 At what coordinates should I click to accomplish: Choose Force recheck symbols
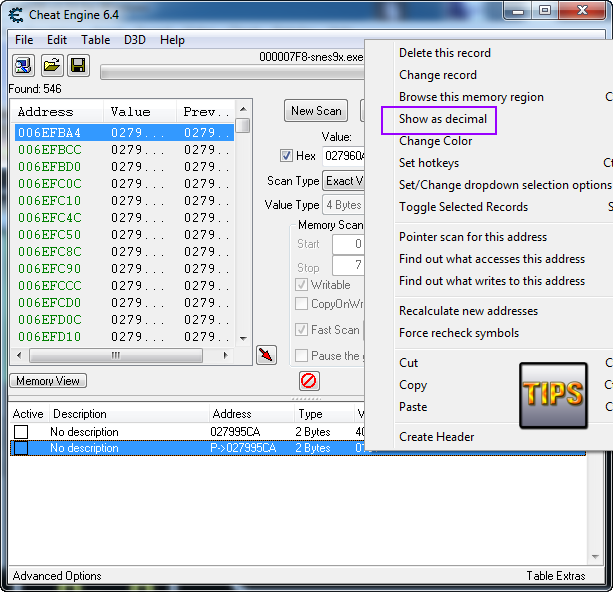pyautogui.click(x=459, y=333)
